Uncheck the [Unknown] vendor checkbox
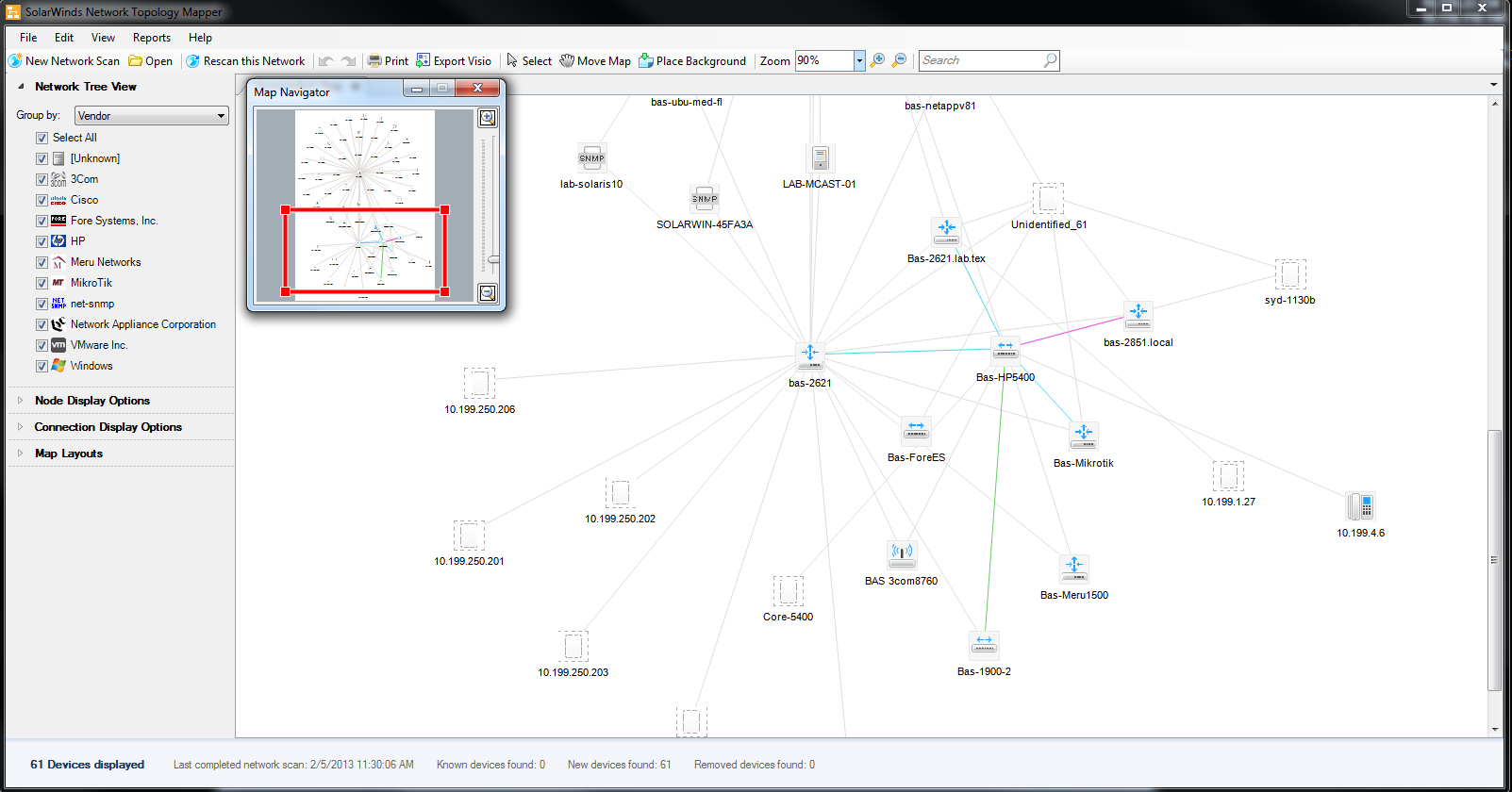The image size is (1512, 792). point(42,158)
